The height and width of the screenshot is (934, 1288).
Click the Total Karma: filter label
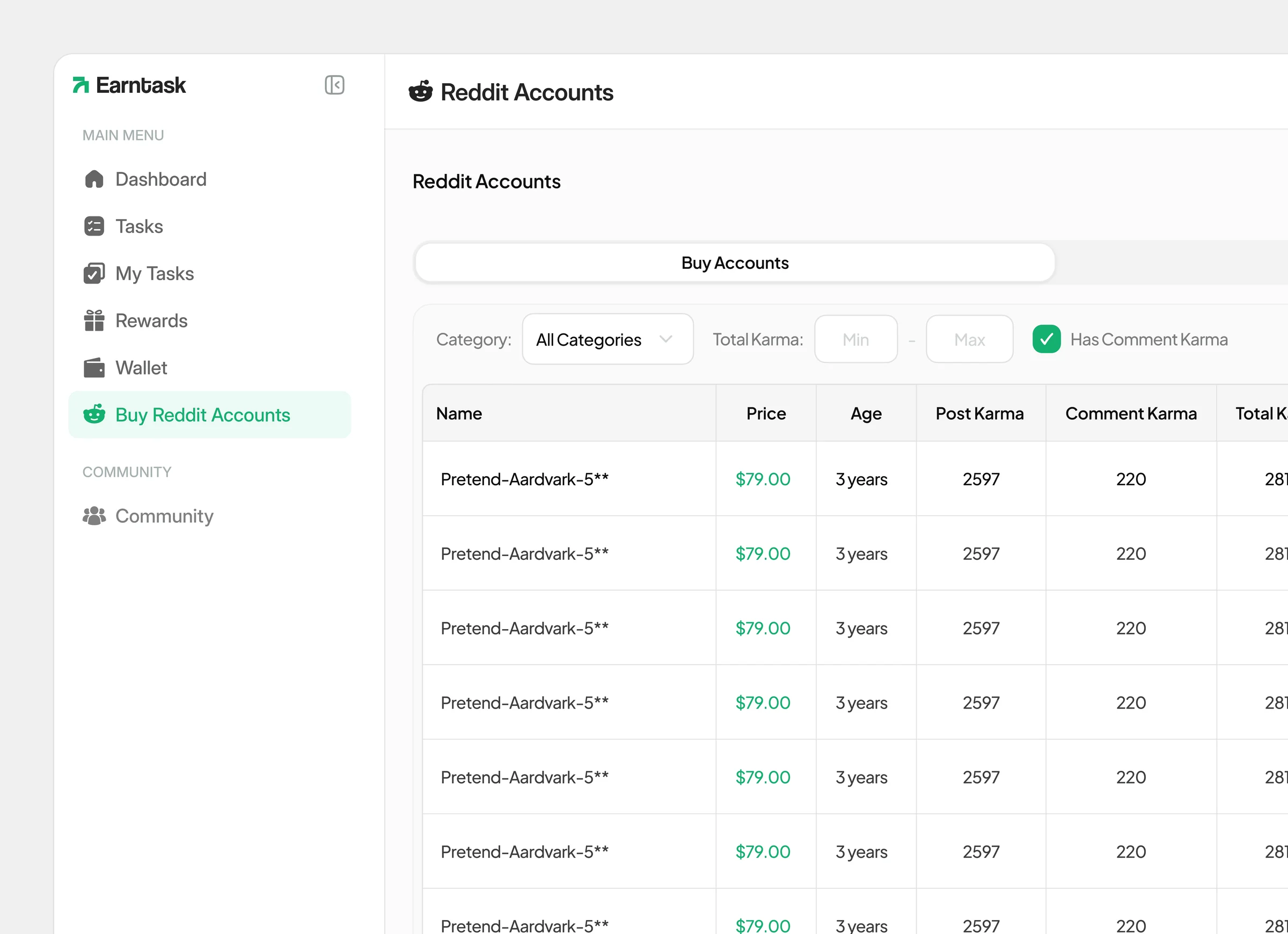(758, 339)
